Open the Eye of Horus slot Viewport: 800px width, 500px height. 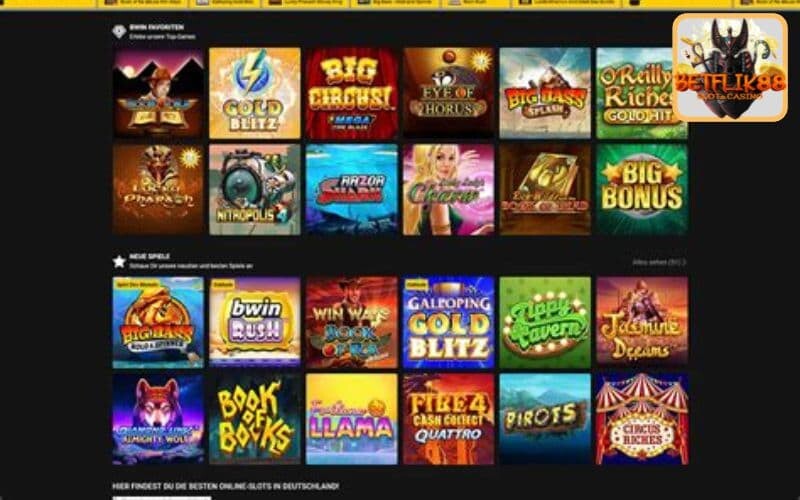[x=448, y=93]
